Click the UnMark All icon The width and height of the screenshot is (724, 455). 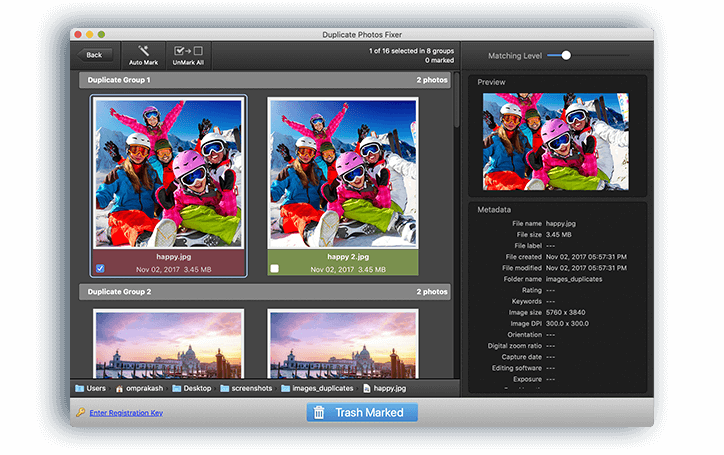tap(187, 51)
